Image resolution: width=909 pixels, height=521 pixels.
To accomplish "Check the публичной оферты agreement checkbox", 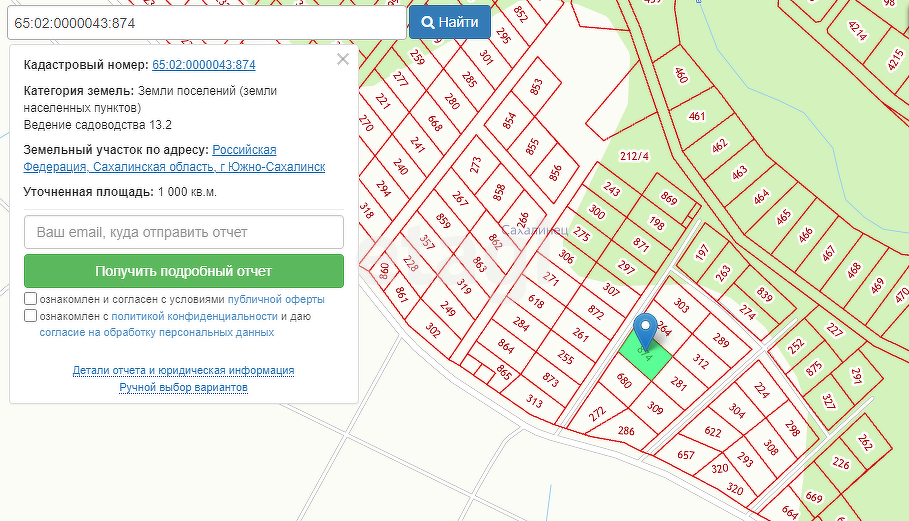I will click(x=31, y=299).
